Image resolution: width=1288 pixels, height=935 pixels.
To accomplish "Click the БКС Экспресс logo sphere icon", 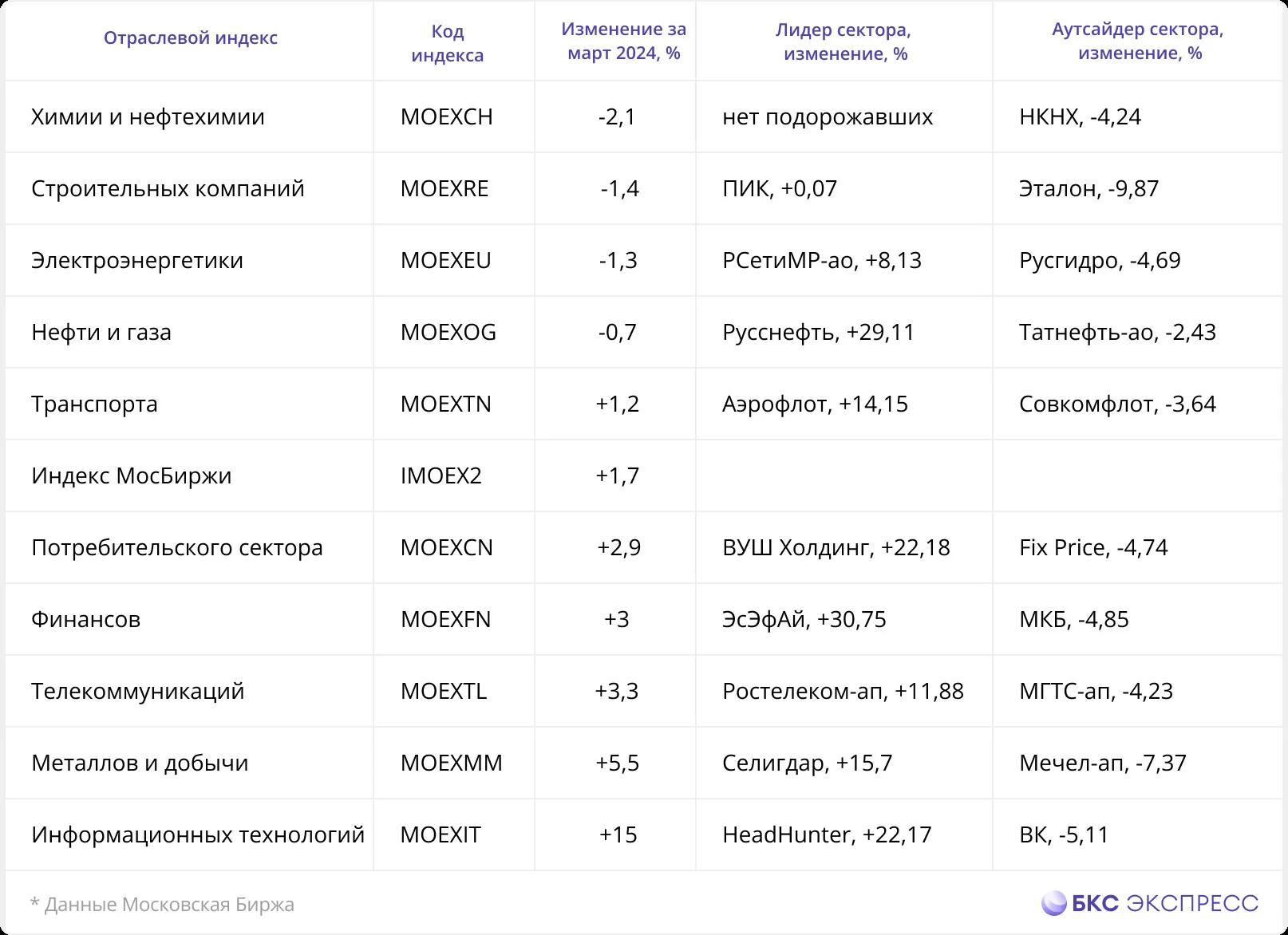I will tap(1053, 903).
